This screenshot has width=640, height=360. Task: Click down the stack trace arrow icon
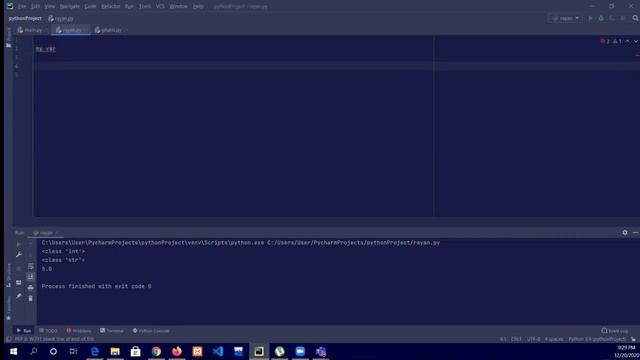[x=31, y=255]
